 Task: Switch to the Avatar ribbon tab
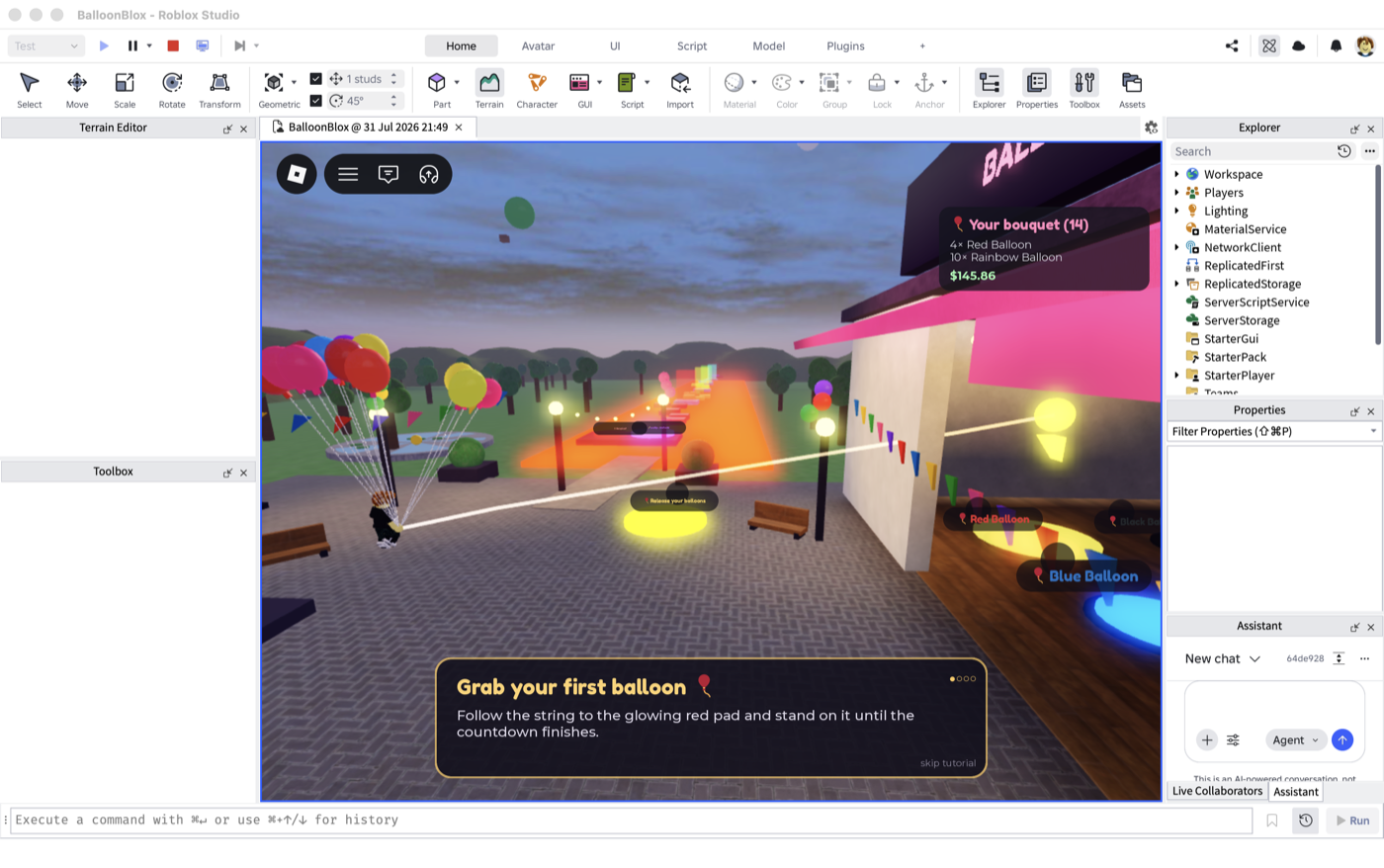click(x=538, y=45)
